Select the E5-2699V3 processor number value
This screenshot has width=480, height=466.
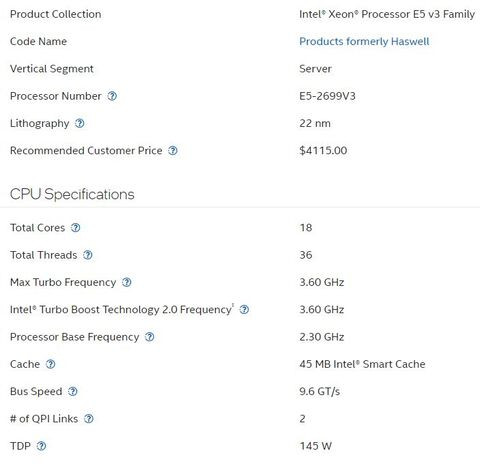[327, 96]
